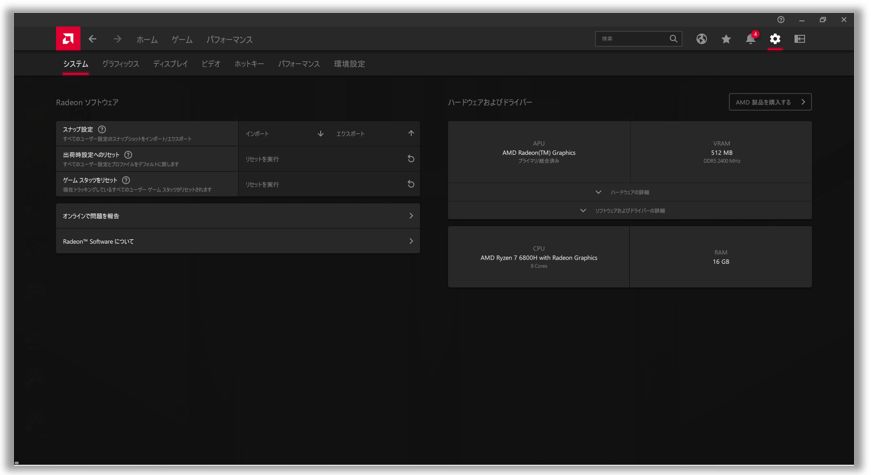871x475 pixels.
Task: Go forward with the right arrow
Action: click(117, 39)
